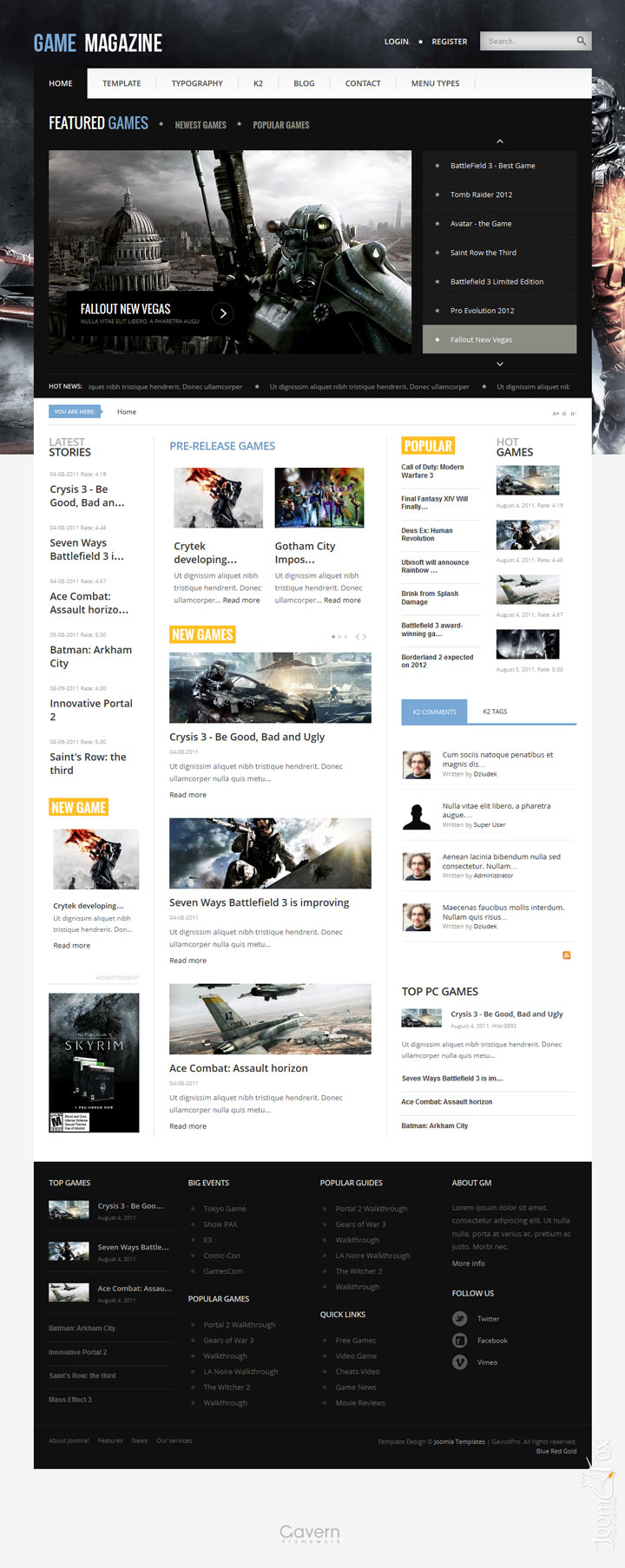Switch to the Newest Games tab

201,125
